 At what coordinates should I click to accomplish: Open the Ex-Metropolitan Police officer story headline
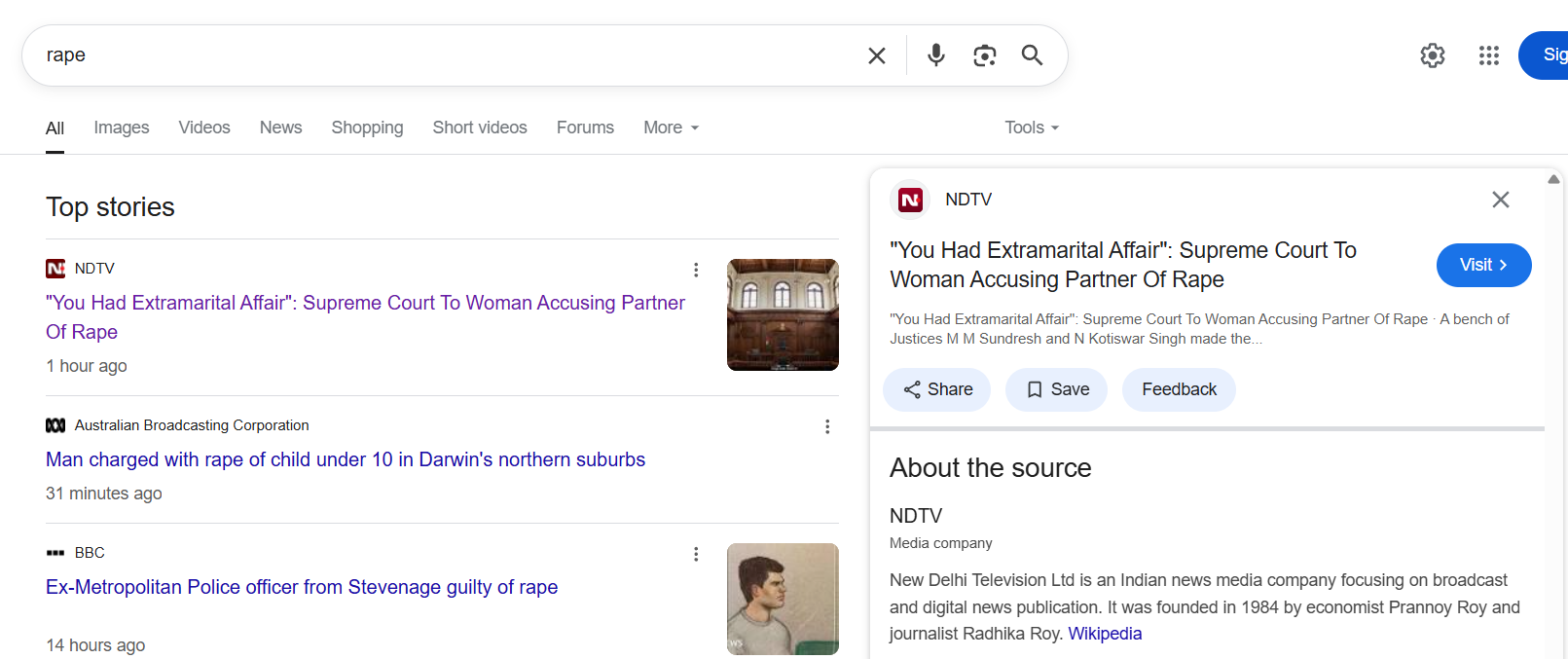coord(302,587)
